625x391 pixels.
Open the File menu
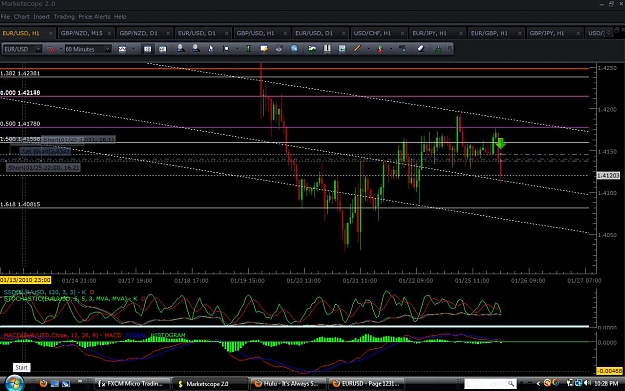pyautogui.click(x=5, y=17)
